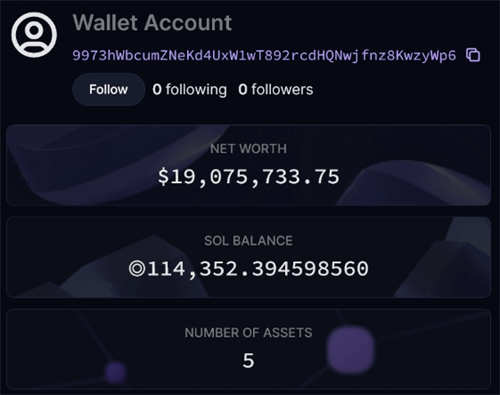The image size is (500, 395).
Task: Follow this wallet account
Action: click(x=109, y=89)
